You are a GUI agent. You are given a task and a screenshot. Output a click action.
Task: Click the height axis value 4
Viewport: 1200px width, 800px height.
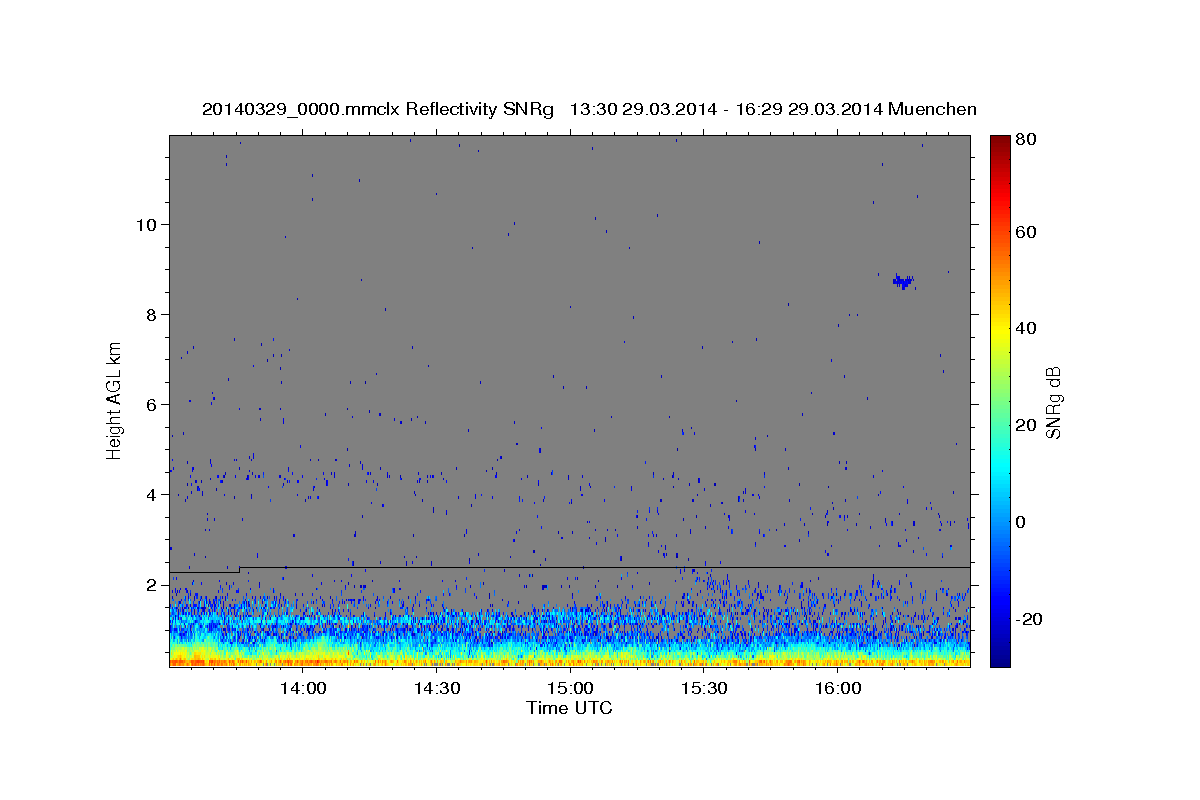point(151,494)
